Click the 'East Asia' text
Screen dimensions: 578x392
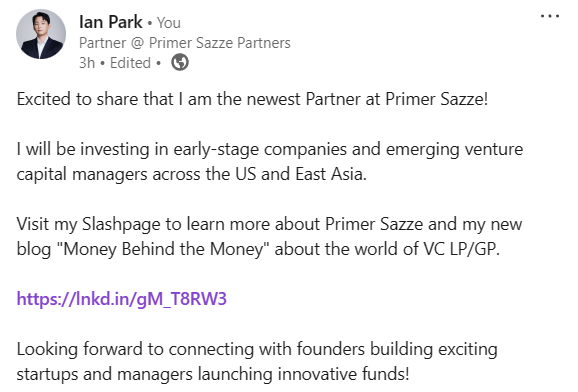(x=331, y=174)
